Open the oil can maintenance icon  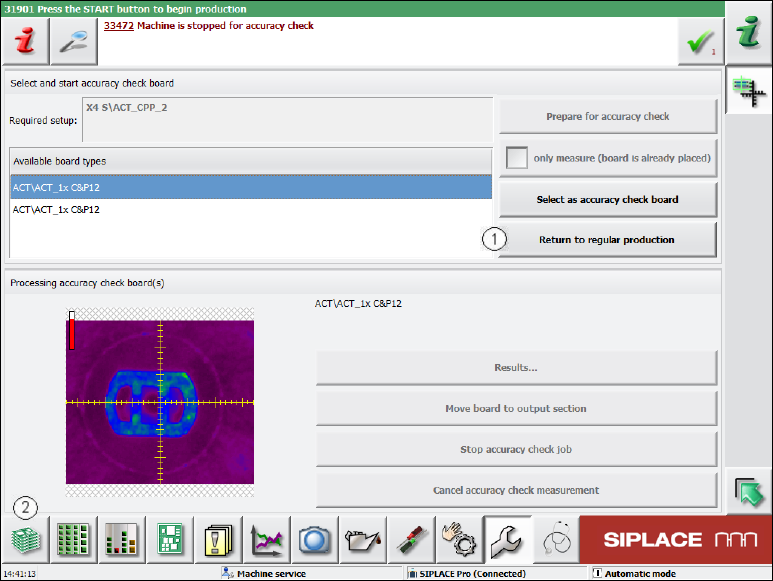pyautogui.click(x=363, y=541)
